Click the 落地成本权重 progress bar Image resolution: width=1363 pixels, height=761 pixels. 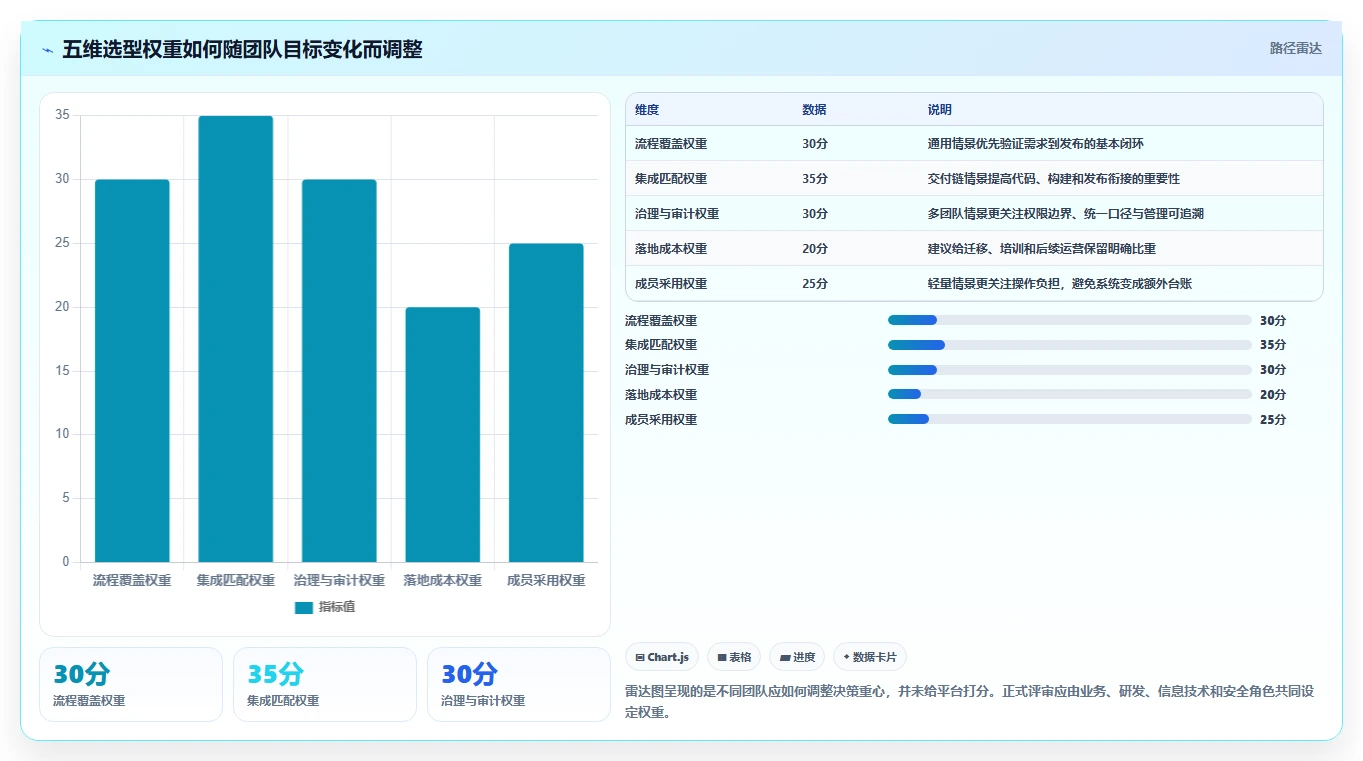[1070, 395]
